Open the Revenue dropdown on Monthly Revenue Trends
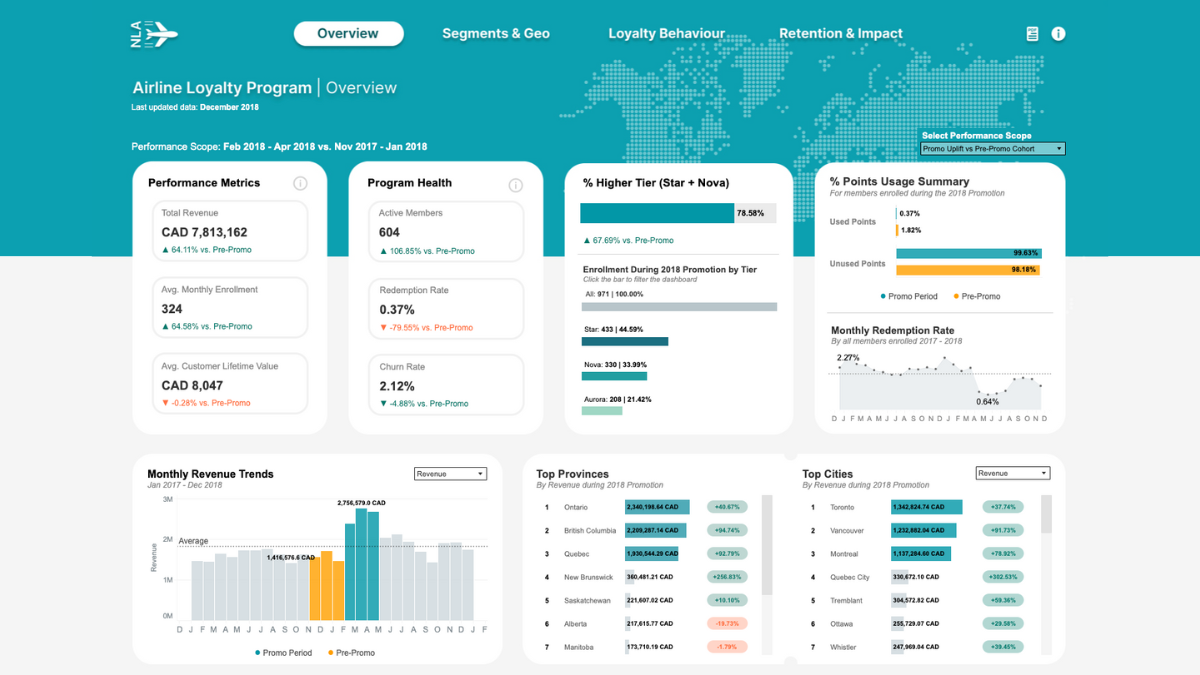 click(450, 473)
